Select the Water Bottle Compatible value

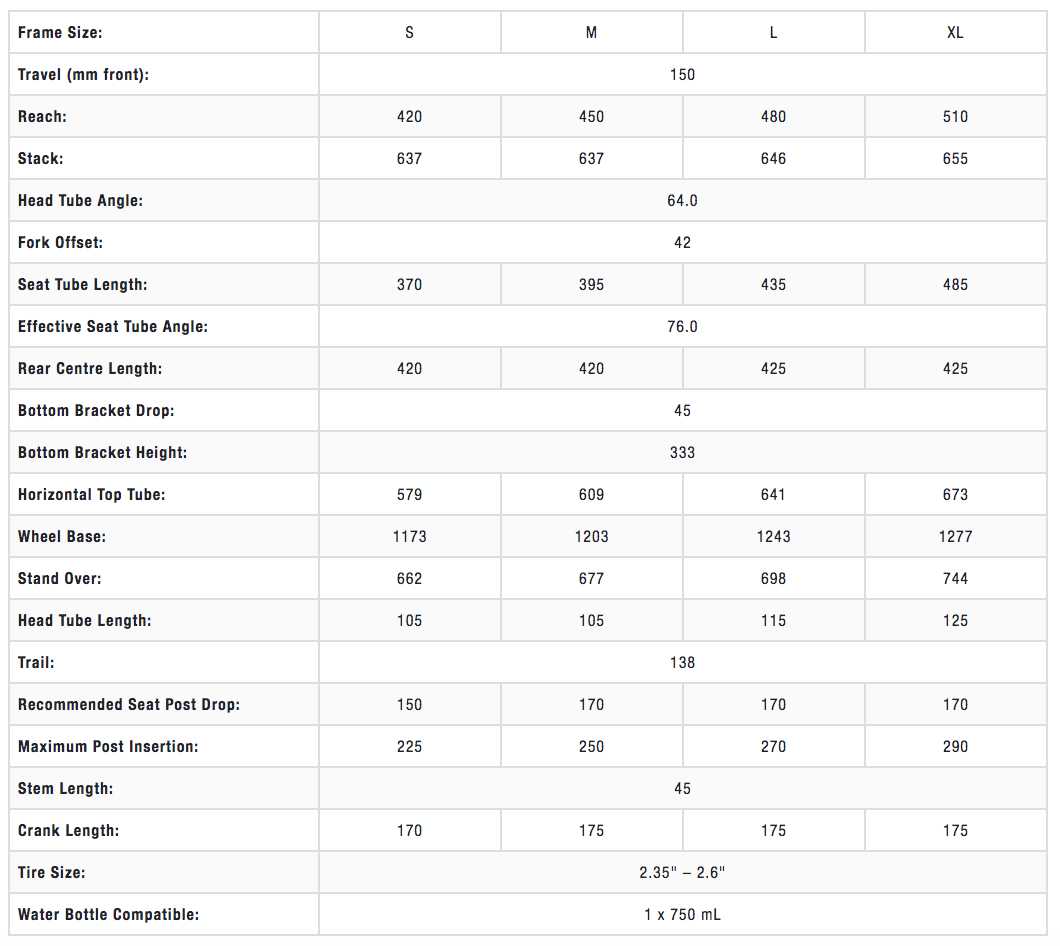click(x=682, y=915)
